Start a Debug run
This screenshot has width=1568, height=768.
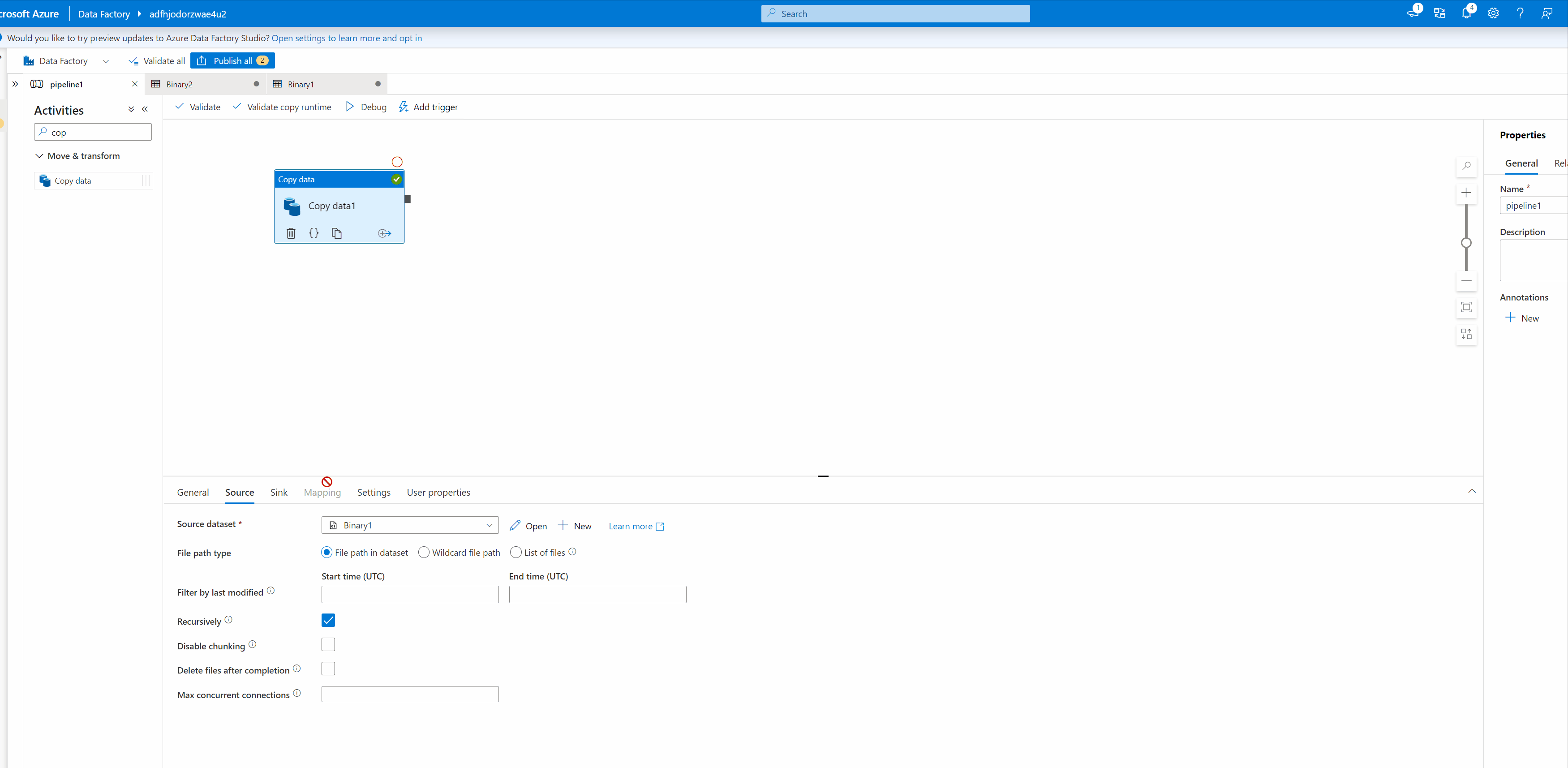point(366,107)
